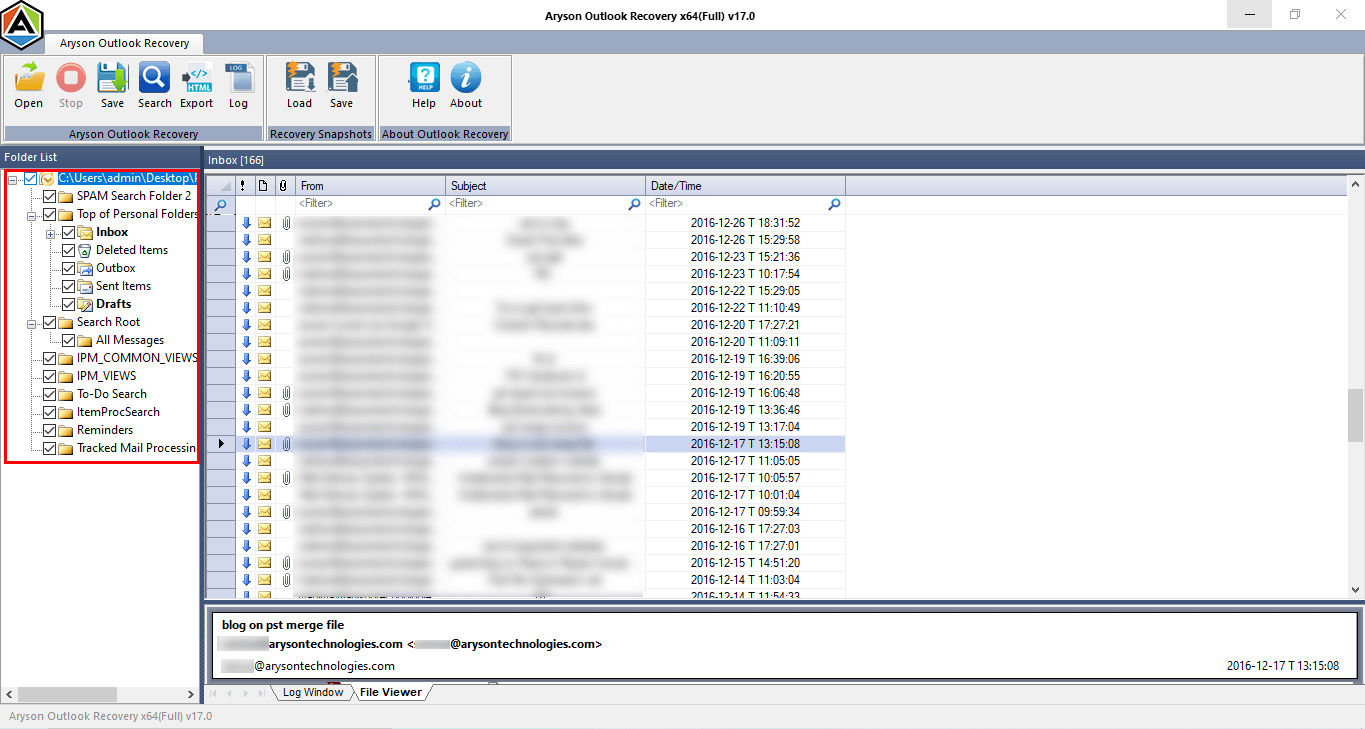Open the Help icon

tap(424, 78)
